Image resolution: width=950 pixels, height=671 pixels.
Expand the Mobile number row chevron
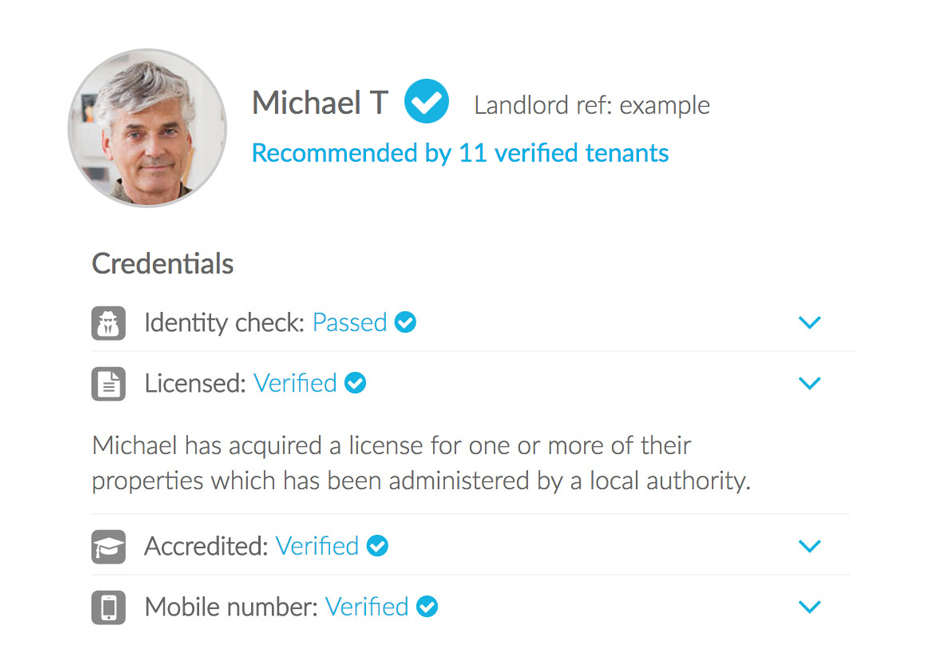810,607
